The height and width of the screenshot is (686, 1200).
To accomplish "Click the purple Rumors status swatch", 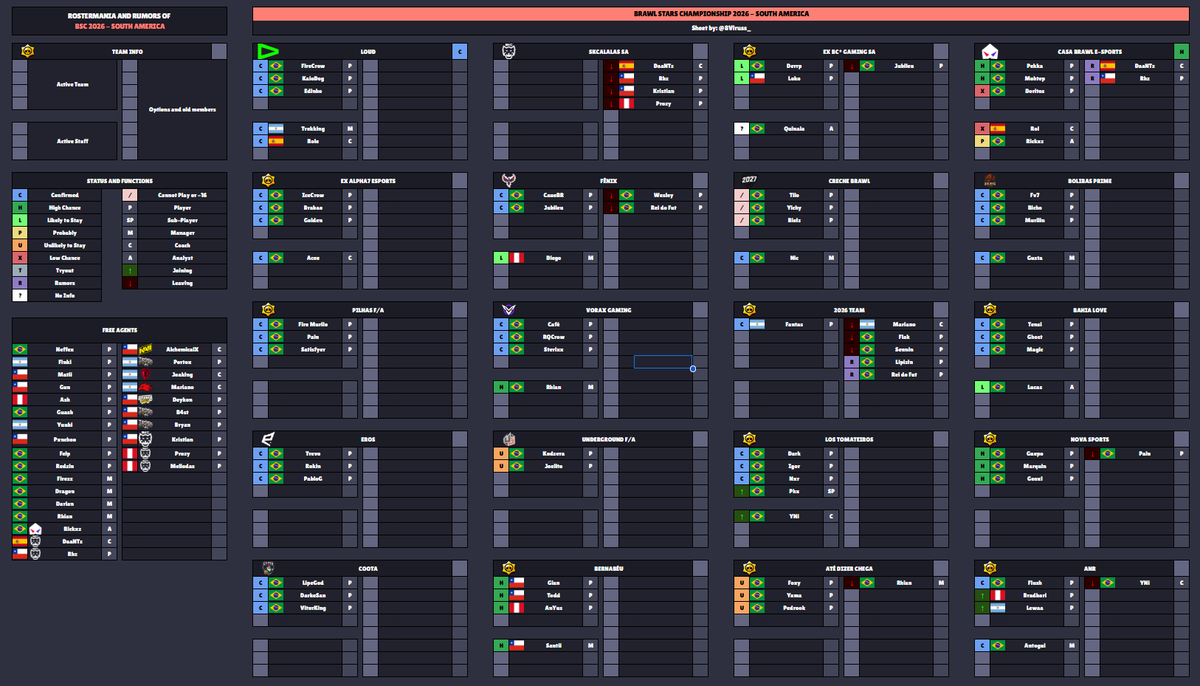I will click(x=19, y=283).
